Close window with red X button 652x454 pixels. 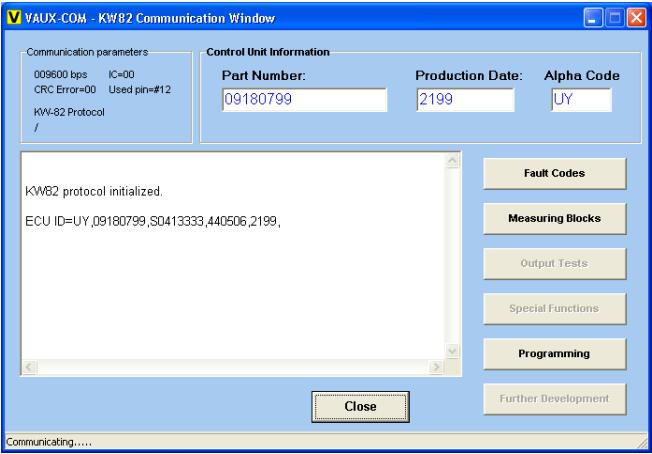(x=637, y=19)
